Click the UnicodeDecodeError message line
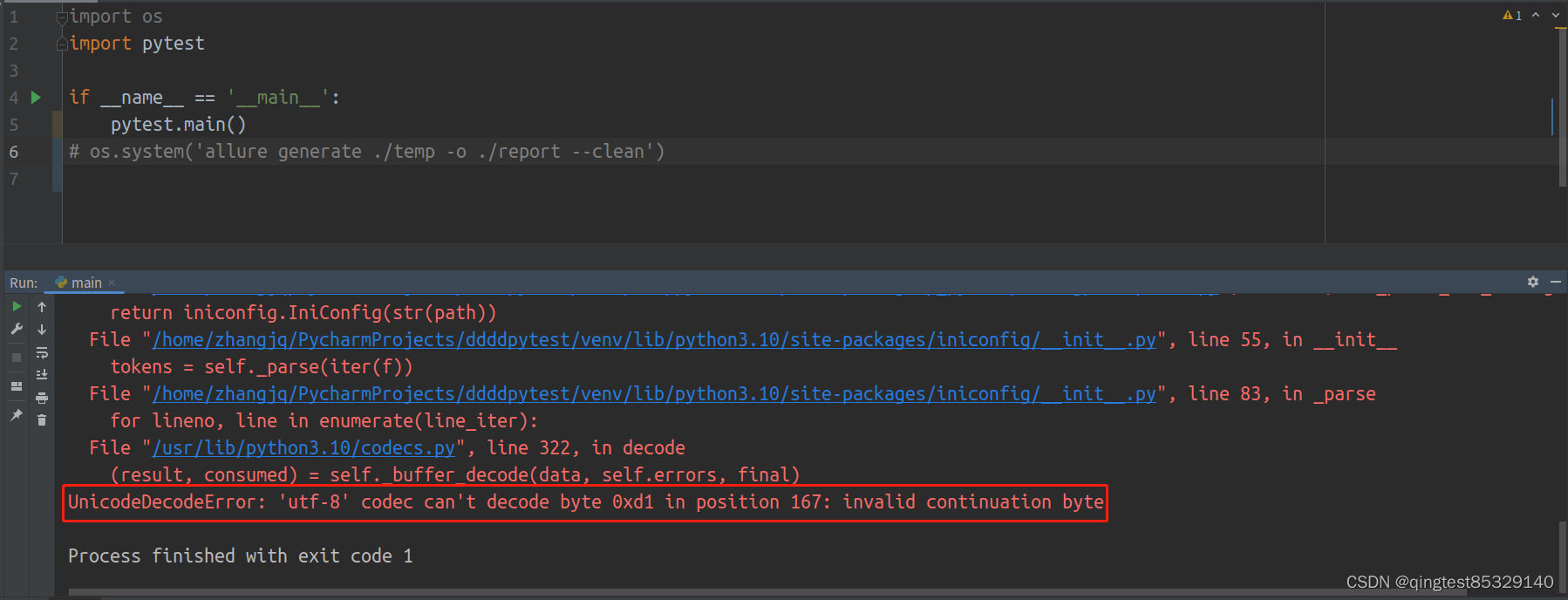 point(586,502)
